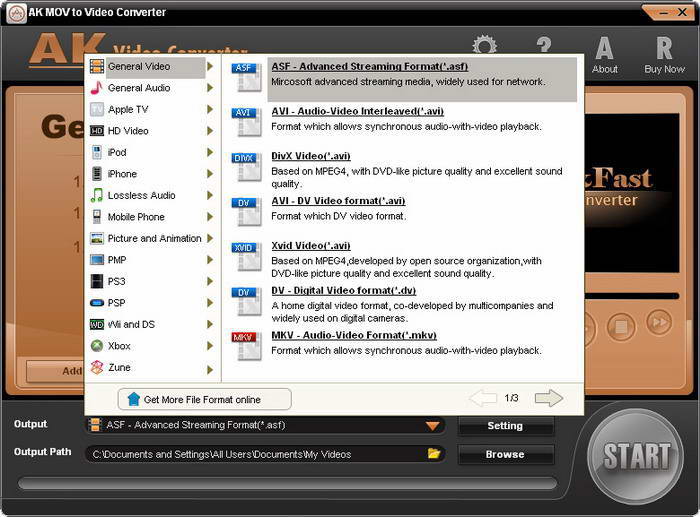Viewport: 700px width, 517px height.
Task: Go to previous format page arrow
Action: (483, 398)
